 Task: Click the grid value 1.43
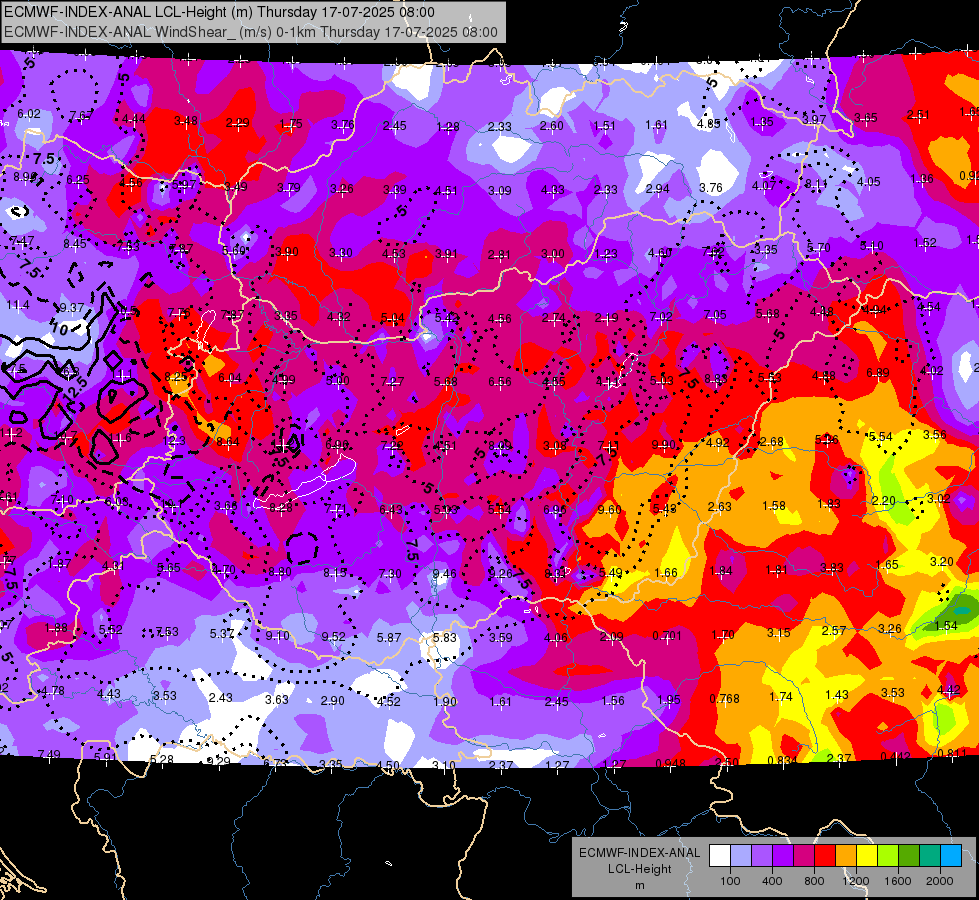(837, 695)
